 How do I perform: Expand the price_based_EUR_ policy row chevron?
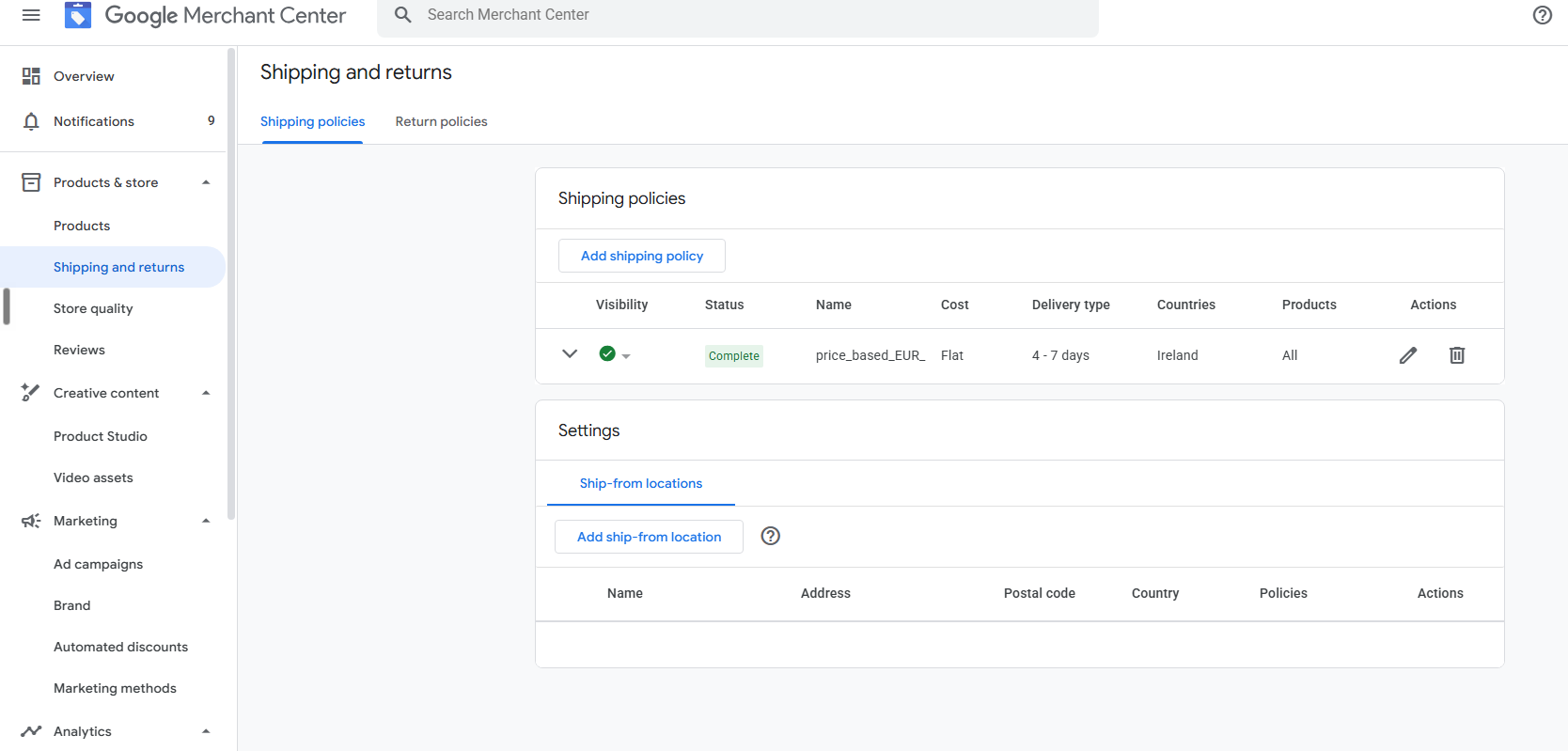click(x=570, y=354)
